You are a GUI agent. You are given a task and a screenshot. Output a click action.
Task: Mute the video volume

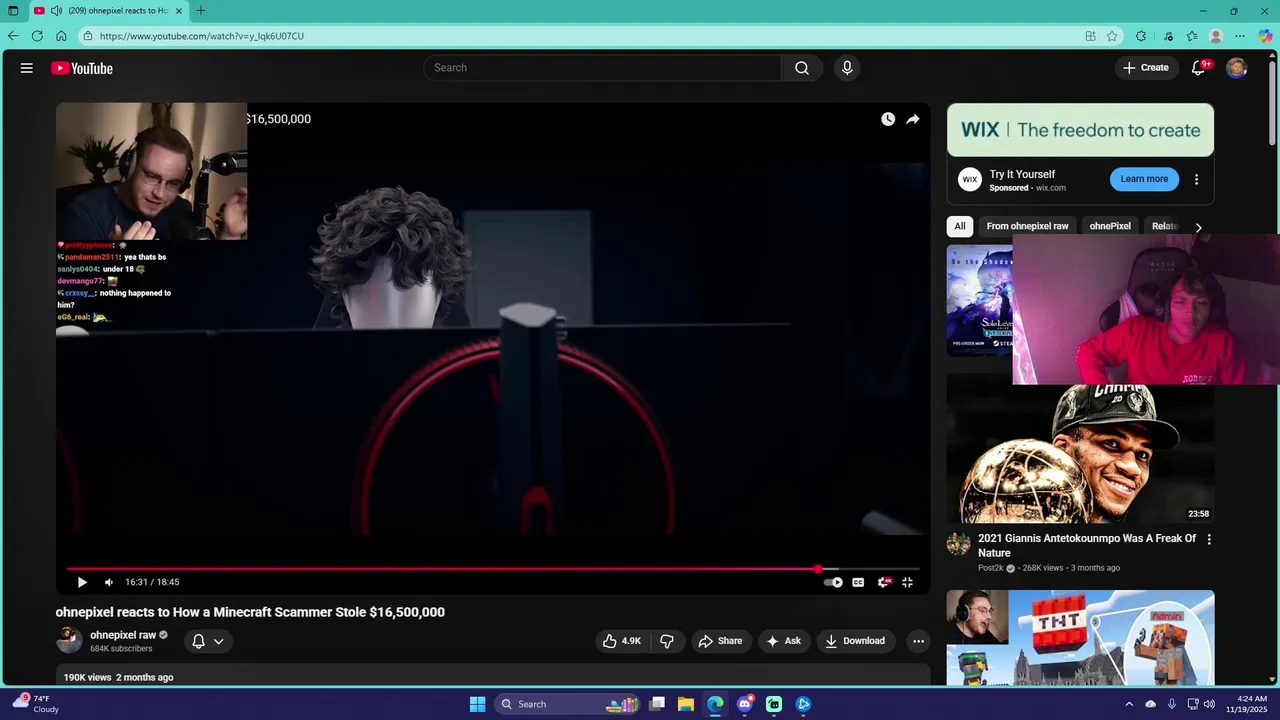[109, 582]
